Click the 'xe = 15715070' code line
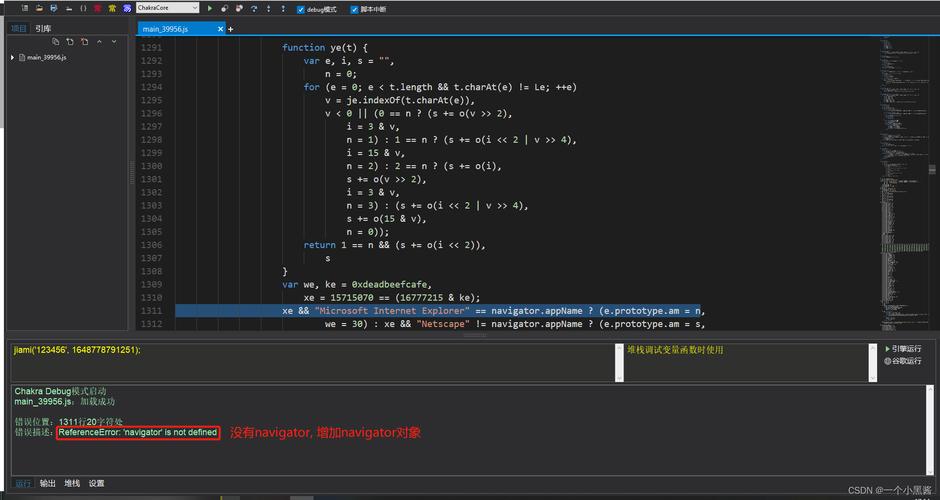This screenshot has width=940, height=500. [392, 297]
